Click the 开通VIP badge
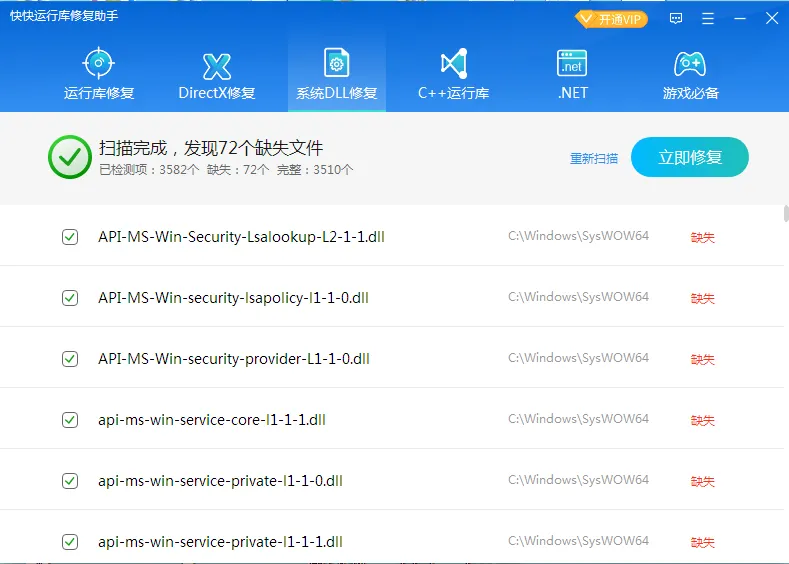Image resolution: width=789 pixels, height=564 pixels. 612,19
